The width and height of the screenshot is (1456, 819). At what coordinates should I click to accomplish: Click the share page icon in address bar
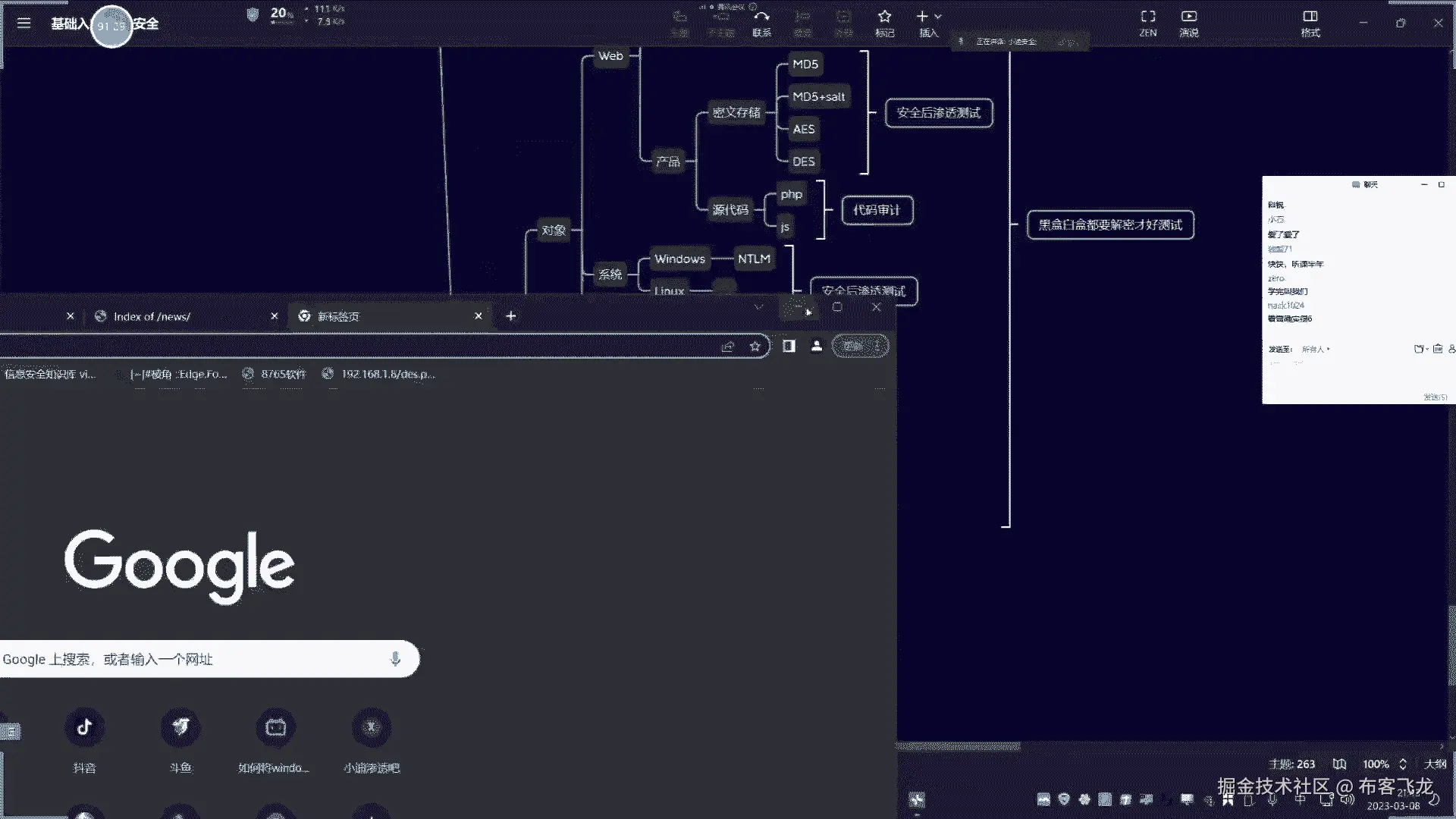(x=727, y=347)
